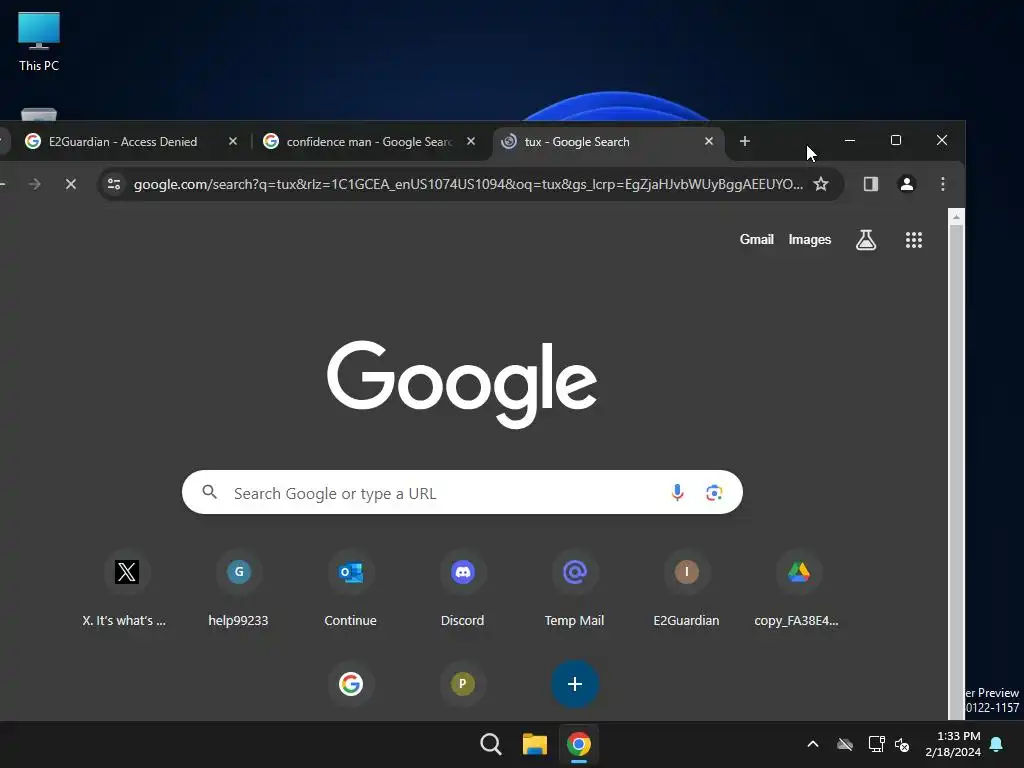Click the Google logo

[462, 384]
